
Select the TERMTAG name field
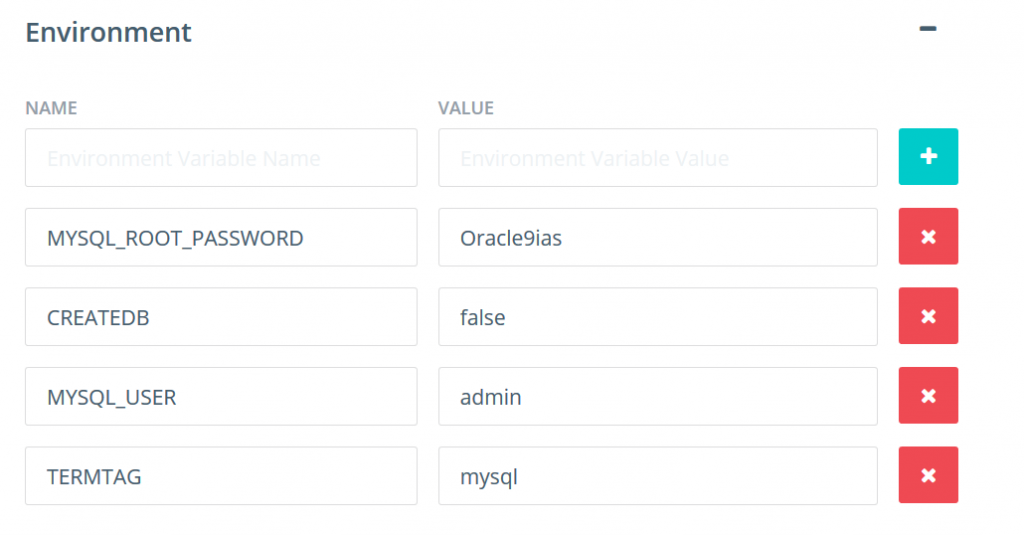click(x=221, y=476)
